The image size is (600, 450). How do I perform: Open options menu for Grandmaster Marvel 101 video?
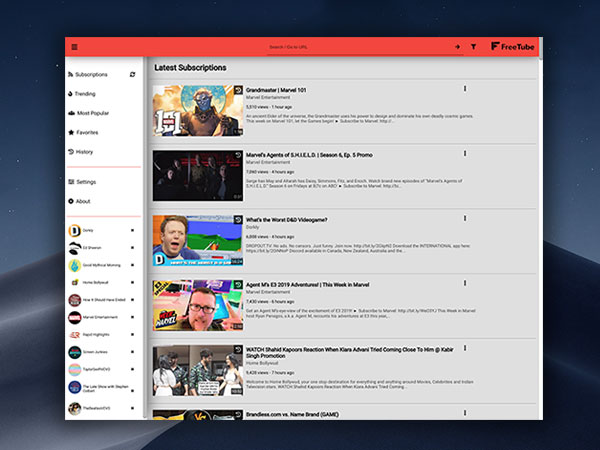tap(465, 89)
